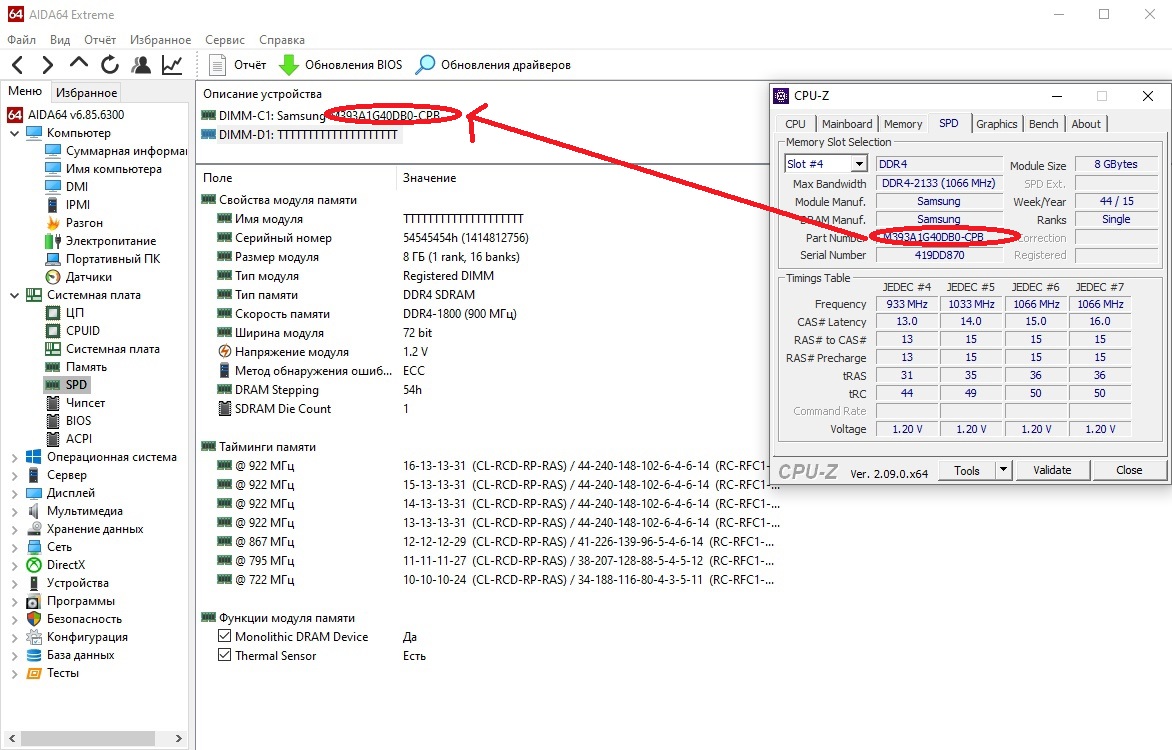The width and height of the screenshot is (1172, 750).
Task: Open the IPMI tree item
Action: pyautogui.click(x=68, y=205)
